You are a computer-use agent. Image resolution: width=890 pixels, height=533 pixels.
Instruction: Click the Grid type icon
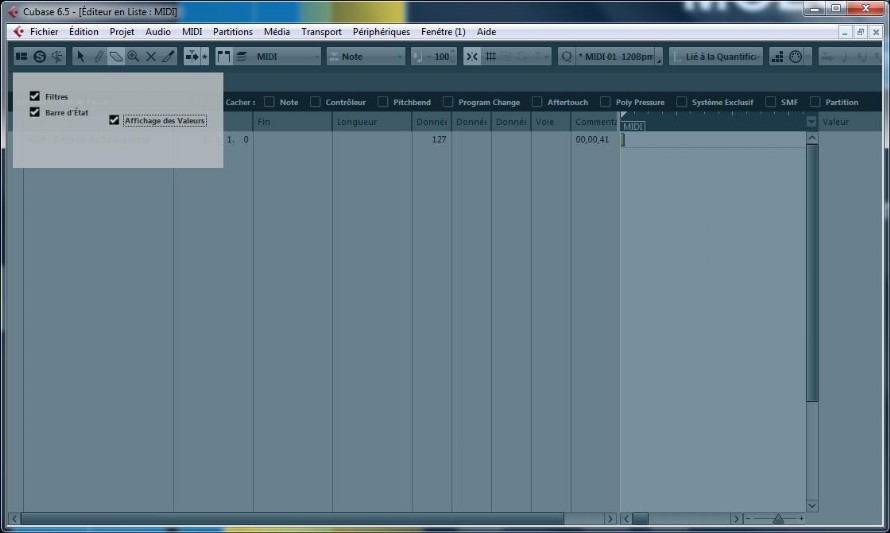pos(491,56)
